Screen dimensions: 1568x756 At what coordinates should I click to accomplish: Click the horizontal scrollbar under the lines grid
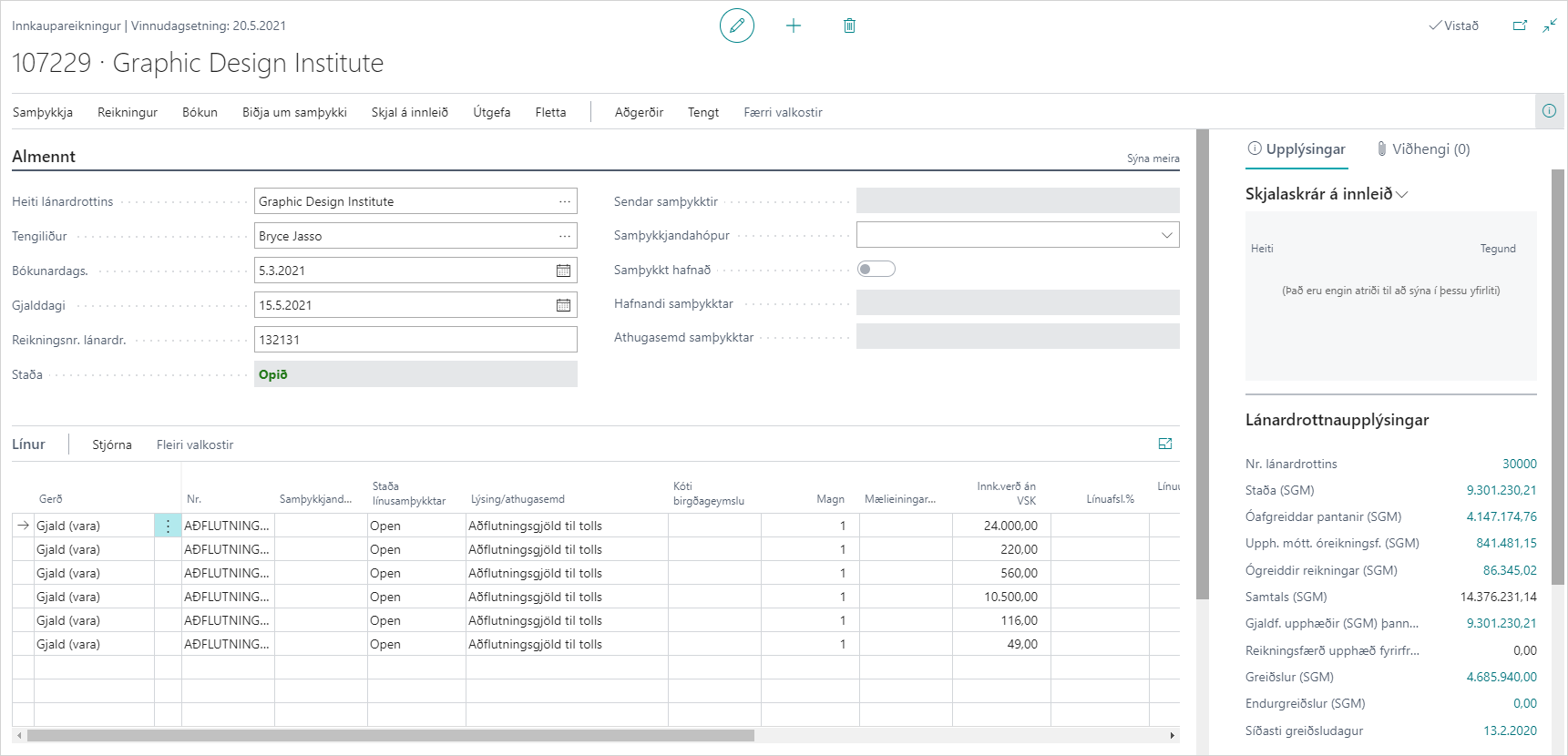coord(390,735)
